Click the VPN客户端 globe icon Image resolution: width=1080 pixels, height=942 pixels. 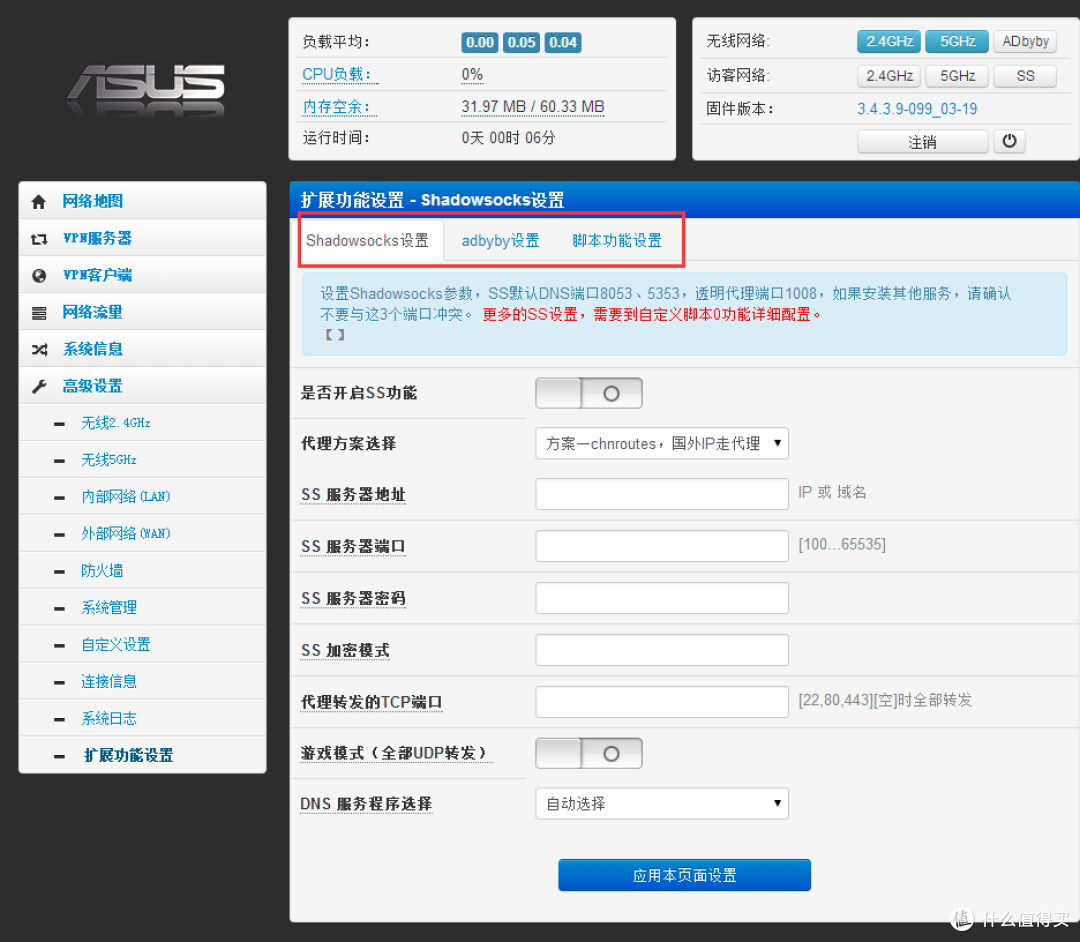coord(38,274)
